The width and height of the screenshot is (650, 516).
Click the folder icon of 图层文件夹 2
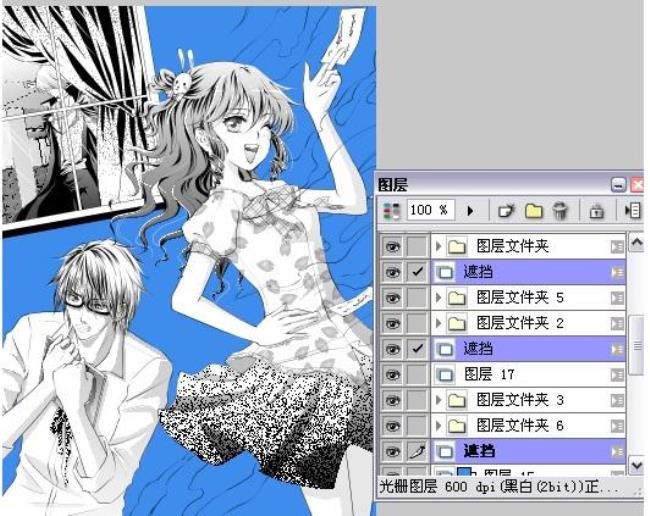456,324
